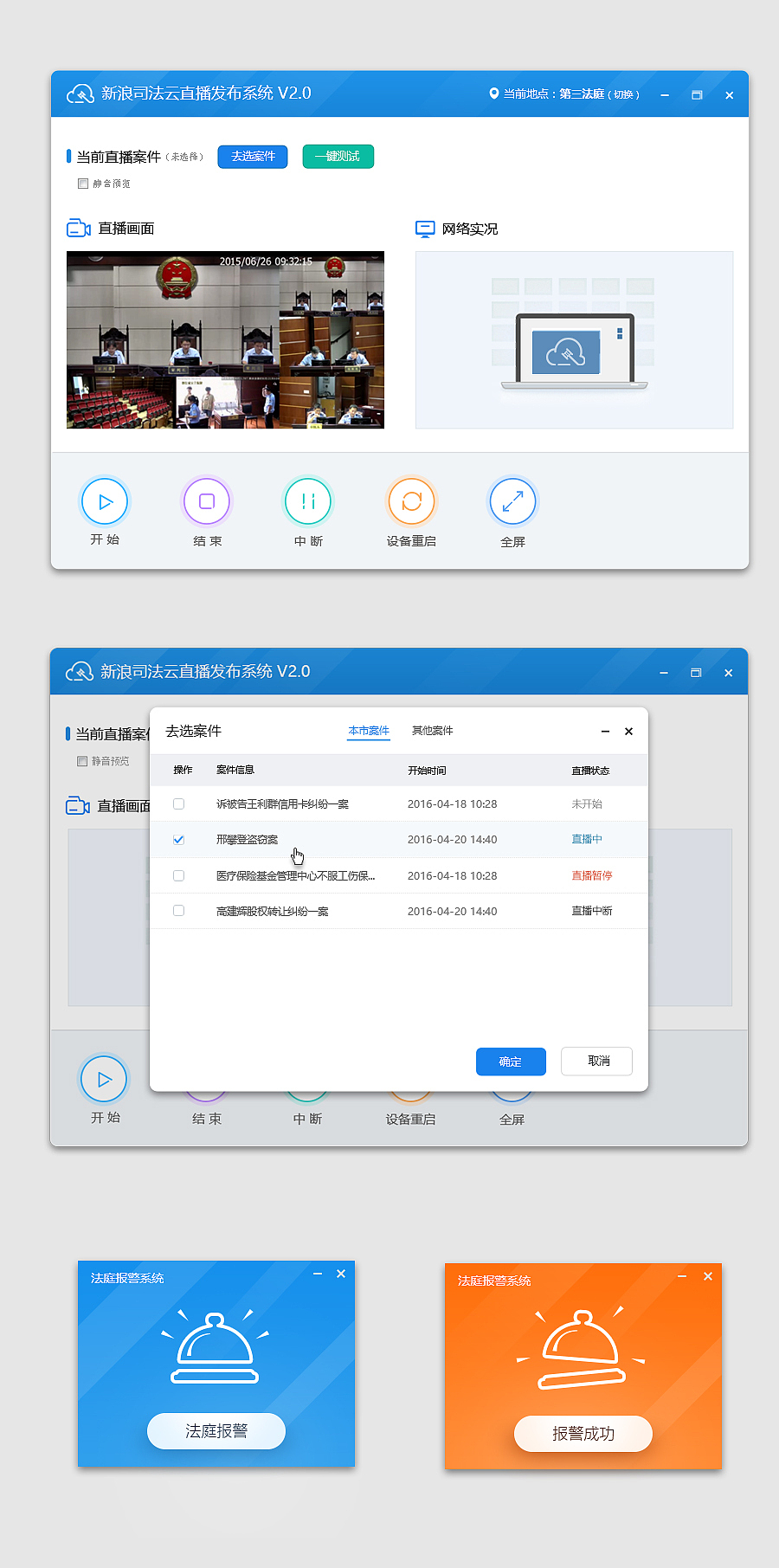The height and width of the screenshot is (1568, 779).
Task: Click the 切换 location switch link
Action: [x=624, y=94]
